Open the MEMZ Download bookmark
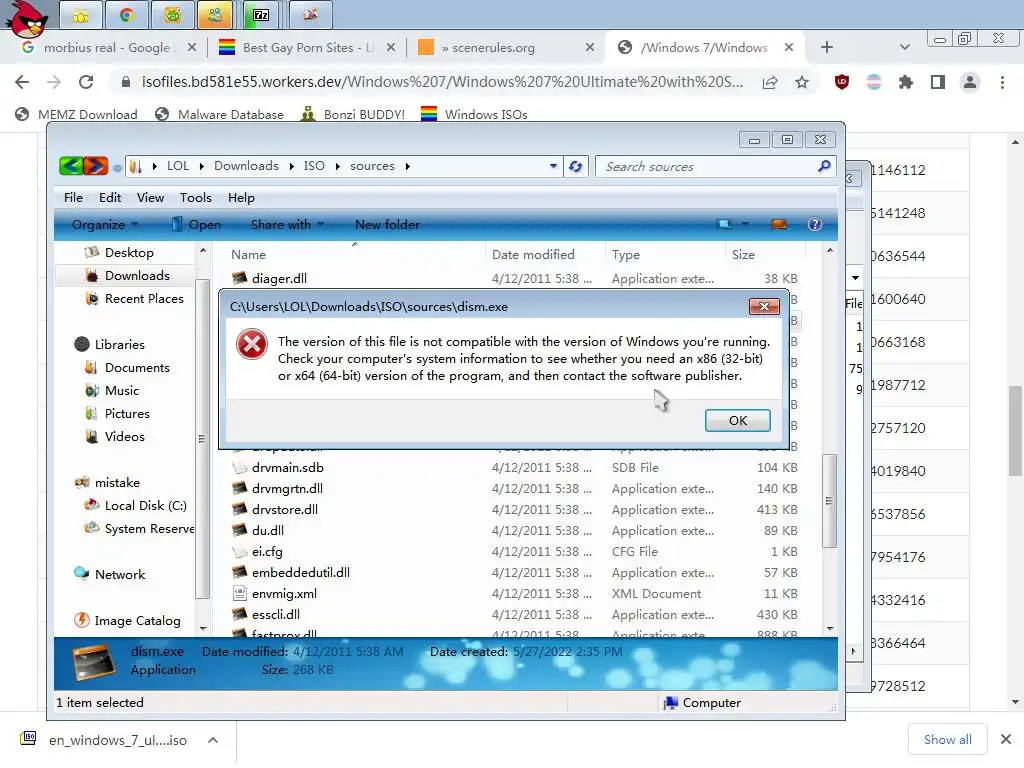This screenshot has height=768, width=1024. pos(77,114)
